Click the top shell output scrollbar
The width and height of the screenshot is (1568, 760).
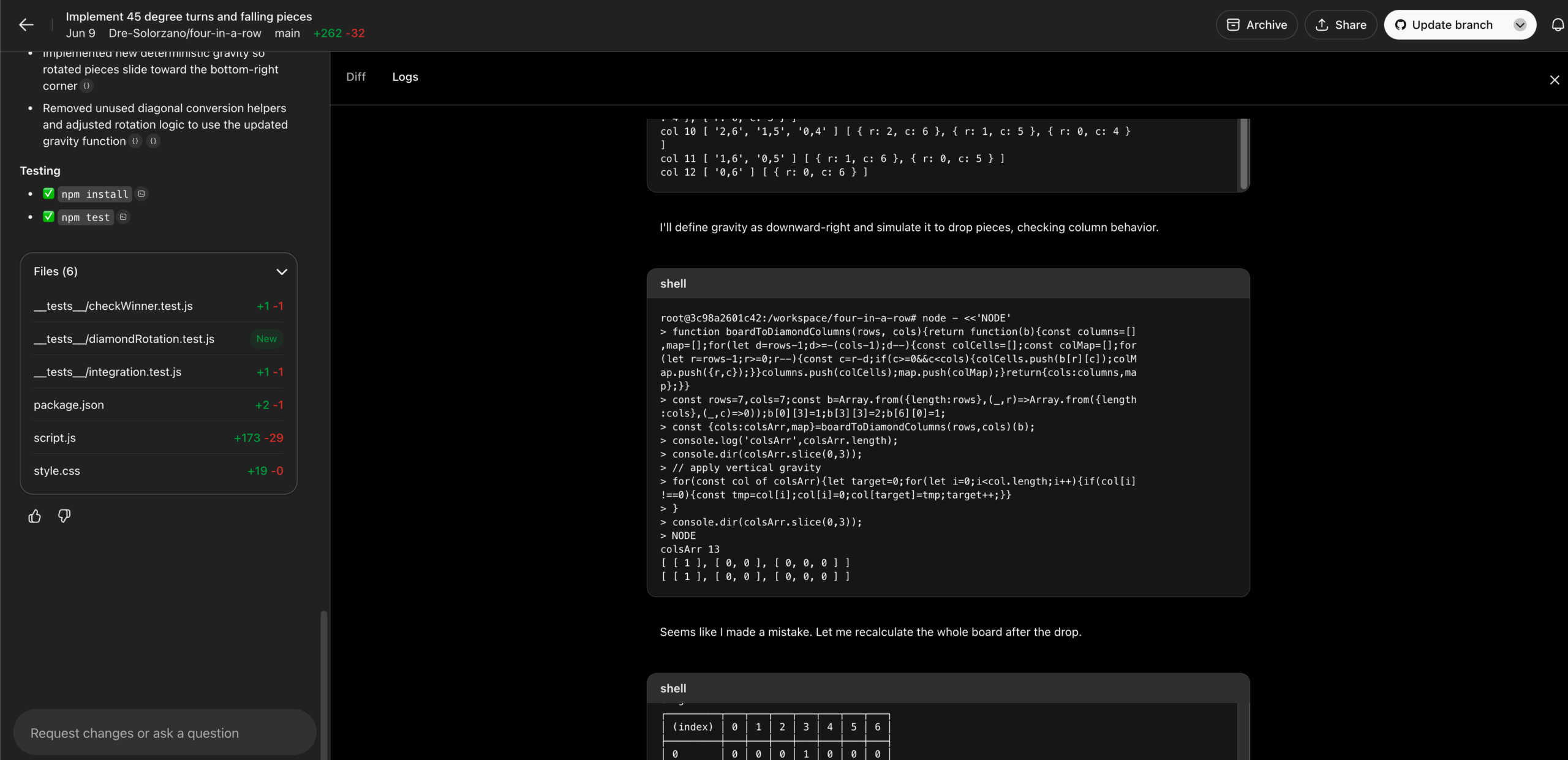(1243, 154)
